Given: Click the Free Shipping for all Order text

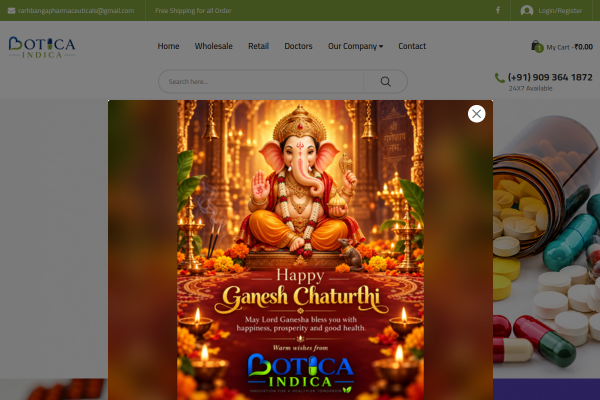Looking at the screenshot, I should [193, 11].
